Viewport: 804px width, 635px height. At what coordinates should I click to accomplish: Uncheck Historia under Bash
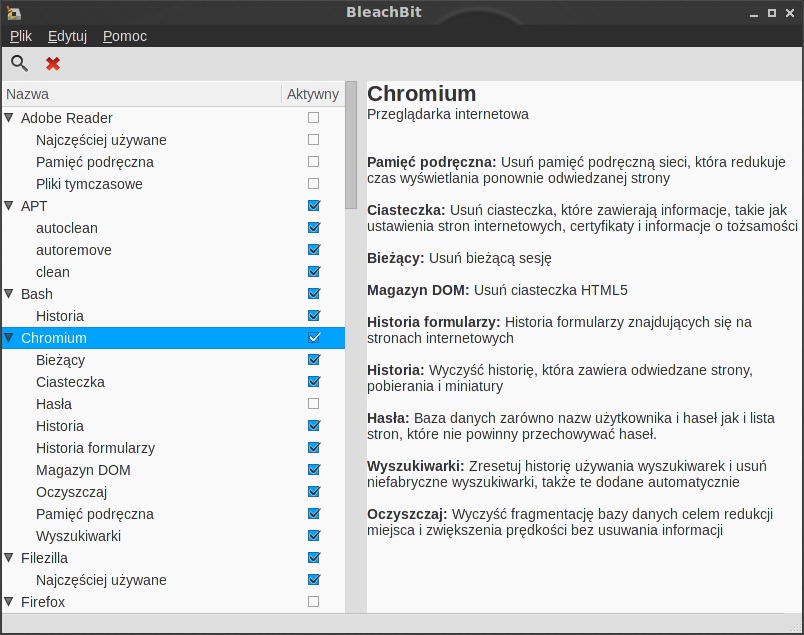(313, 316)
